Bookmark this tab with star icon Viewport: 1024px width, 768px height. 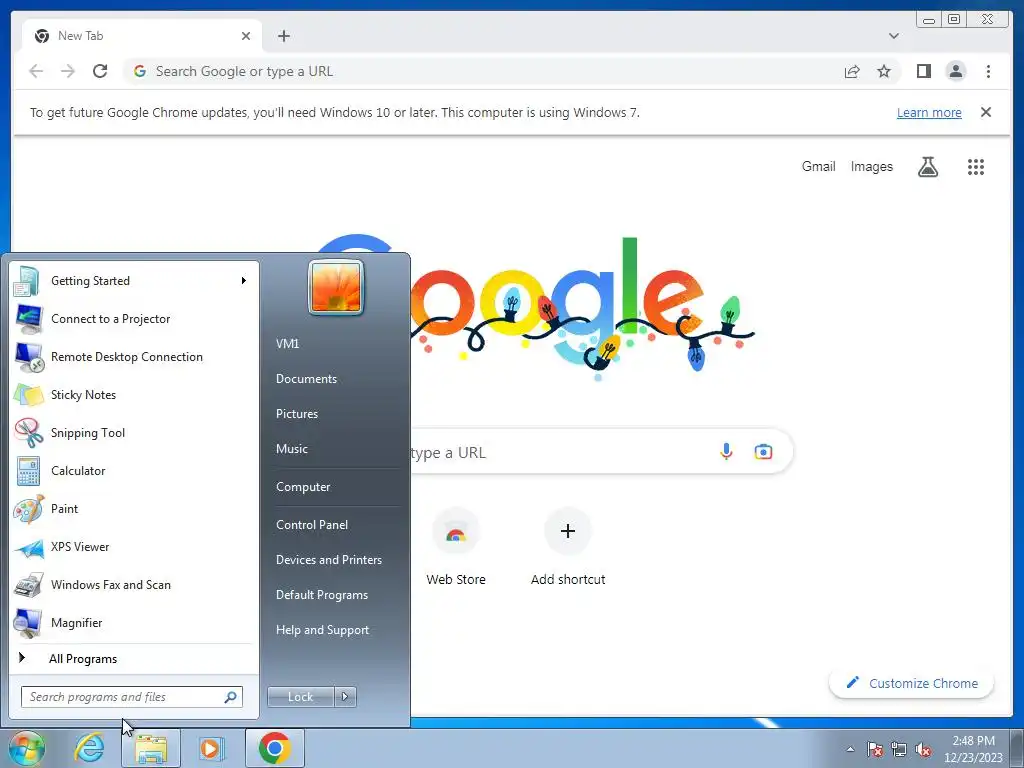[884, 71]
